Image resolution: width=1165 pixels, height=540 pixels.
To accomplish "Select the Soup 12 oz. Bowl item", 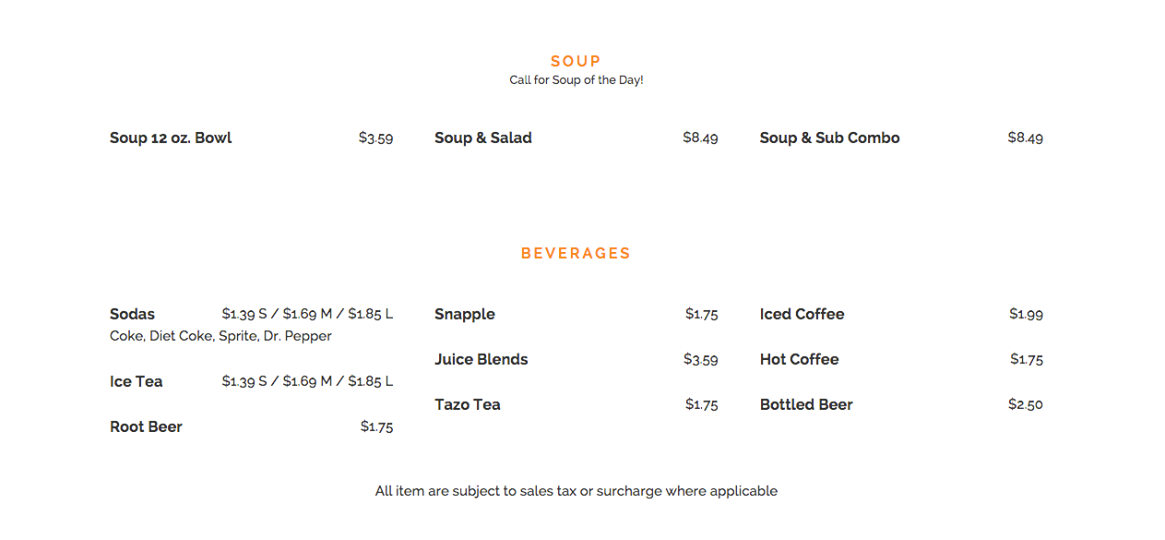I will tap(170, 138).
